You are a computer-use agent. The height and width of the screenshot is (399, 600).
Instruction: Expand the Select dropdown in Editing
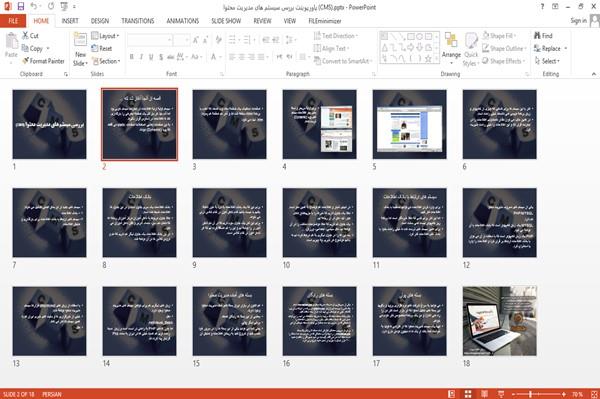547,61
